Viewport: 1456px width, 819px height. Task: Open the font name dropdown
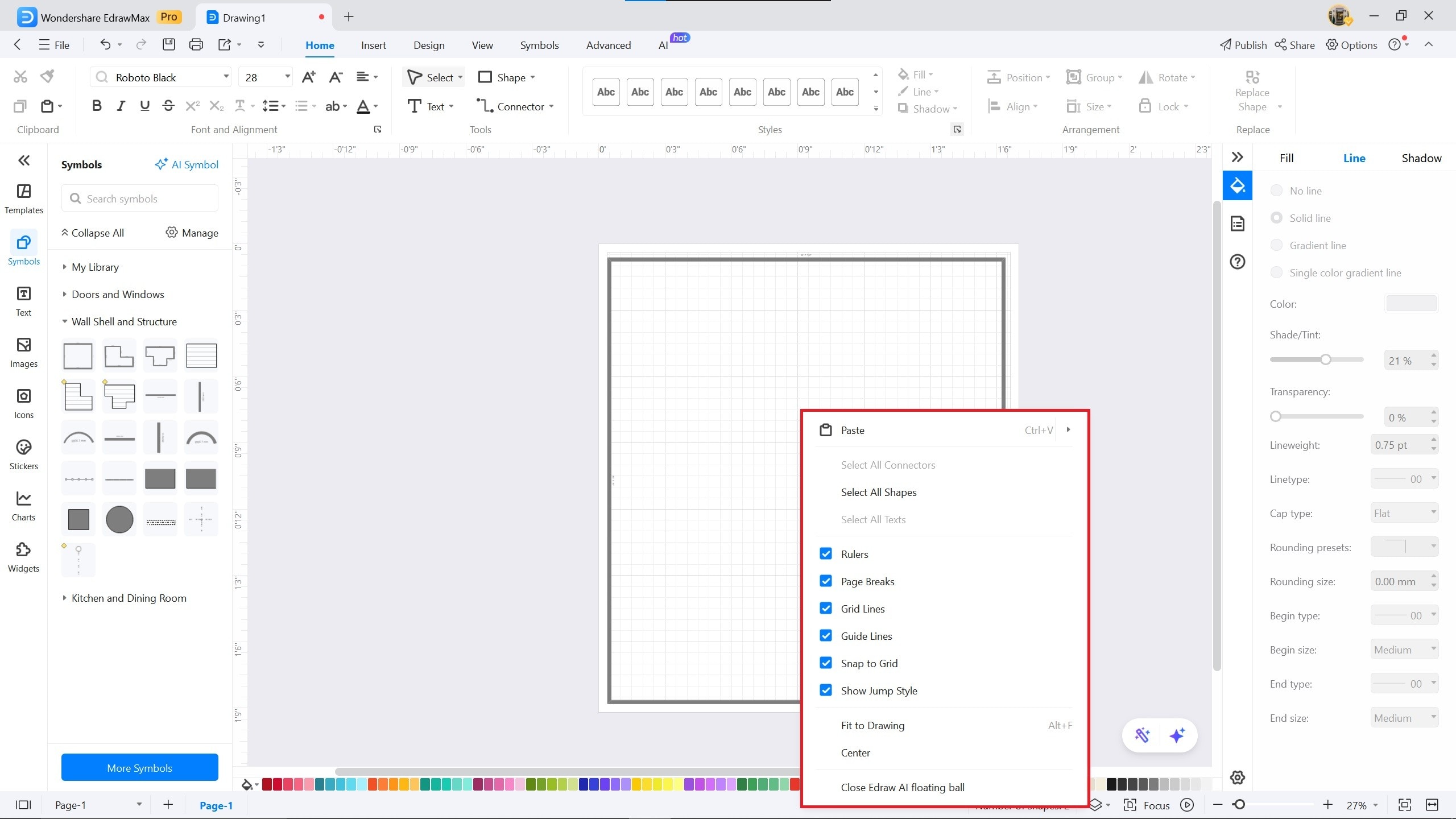point(226,77)
